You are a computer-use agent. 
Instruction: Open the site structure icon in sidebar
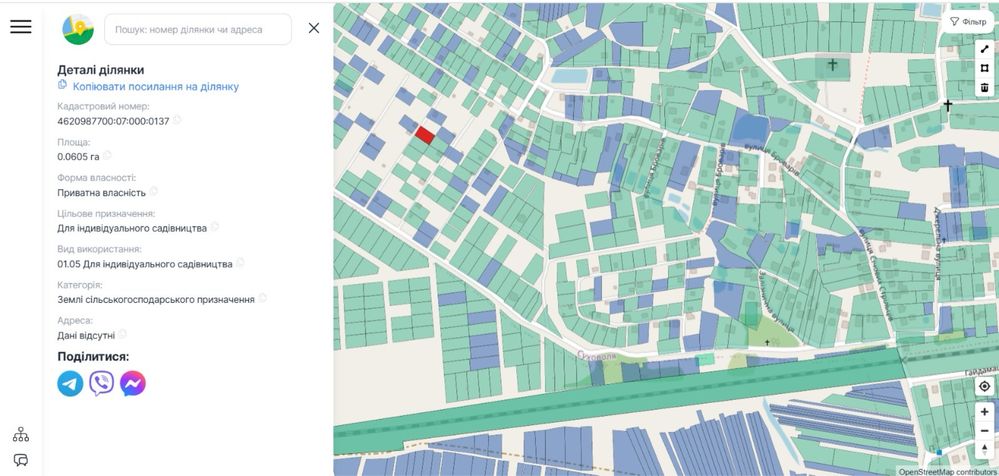[x=21, y=434]
